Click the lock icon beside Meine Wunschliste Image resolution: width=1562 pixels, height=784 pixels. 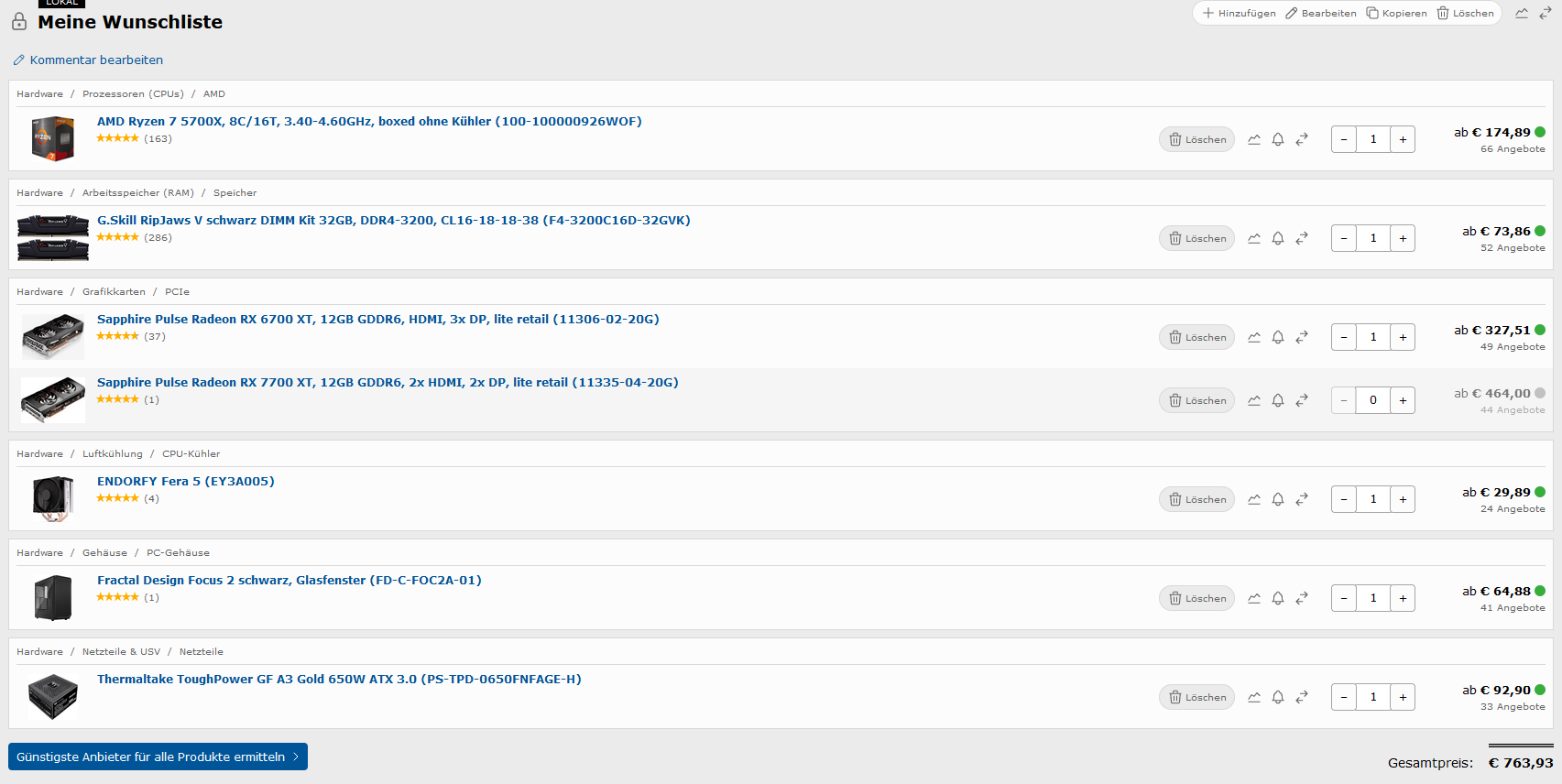click(19, 21)
